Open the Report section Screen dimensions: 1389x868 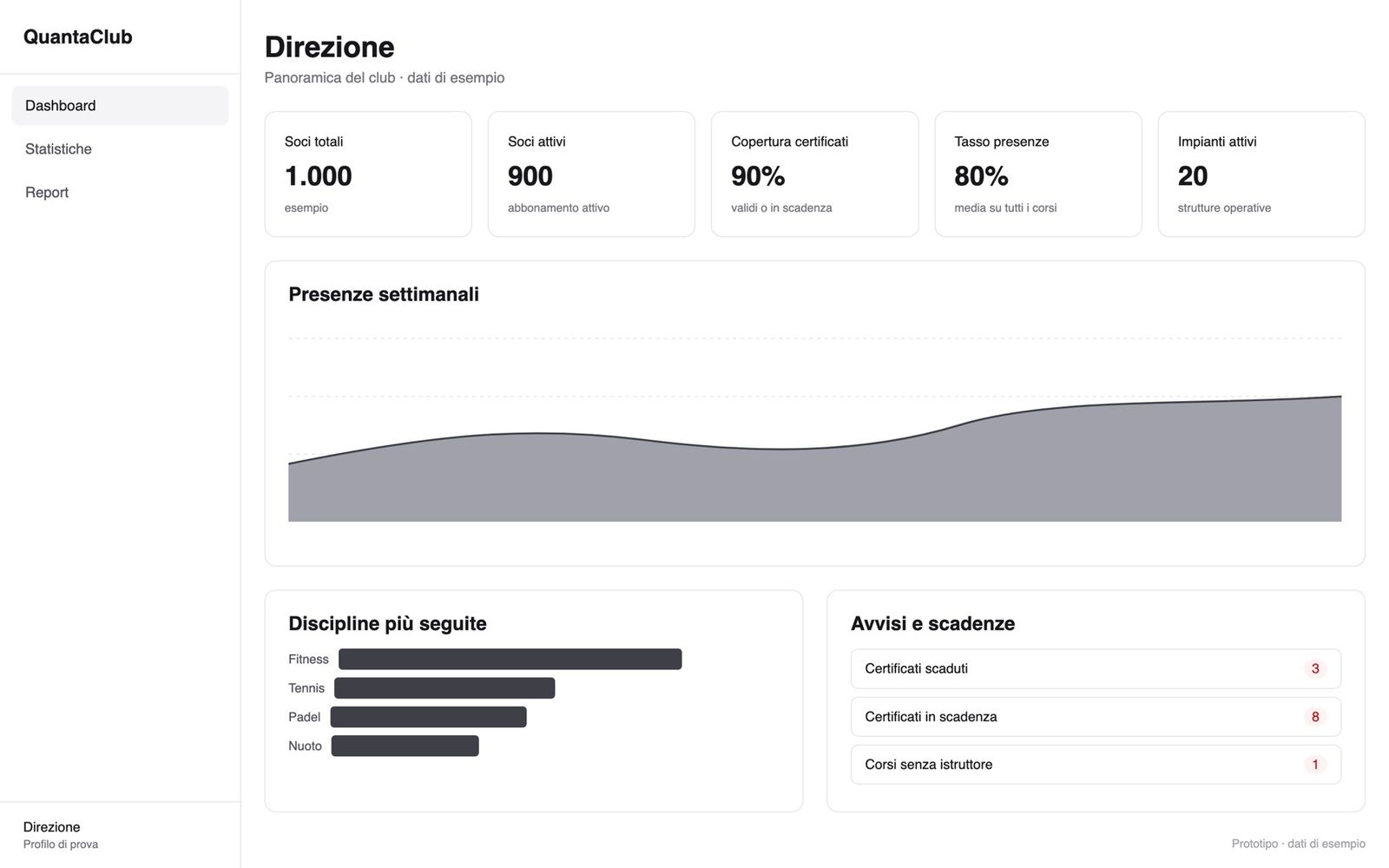120,193
